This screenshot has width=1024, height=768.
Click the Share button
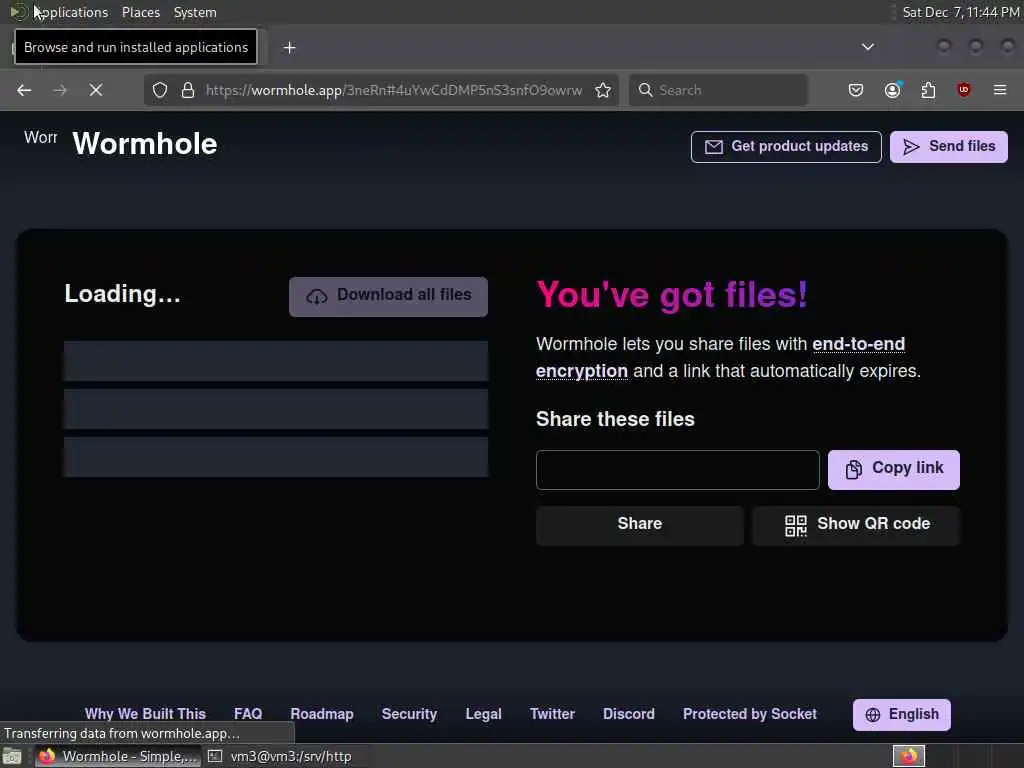tap(639, 524)
